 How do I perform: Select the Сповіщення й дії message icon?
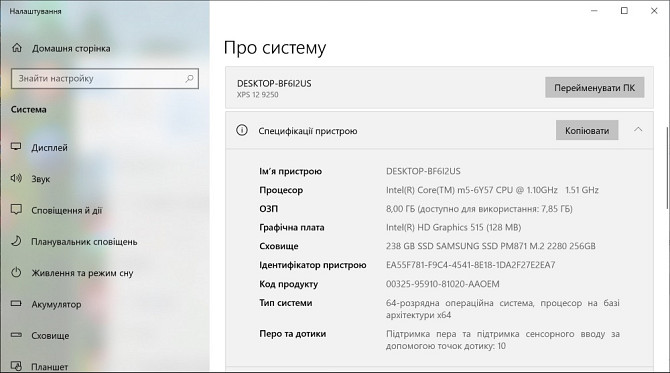click(16, 210)
